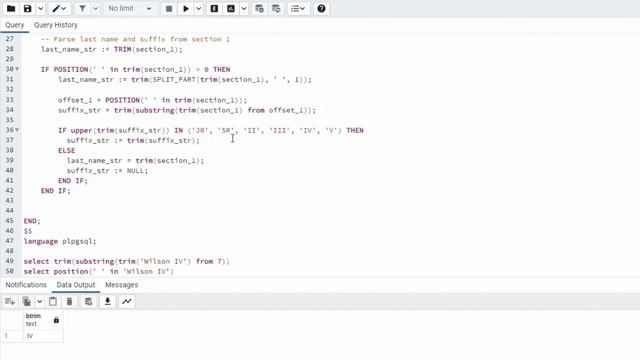Select result row number 1
640x360 pixels.
11,336
